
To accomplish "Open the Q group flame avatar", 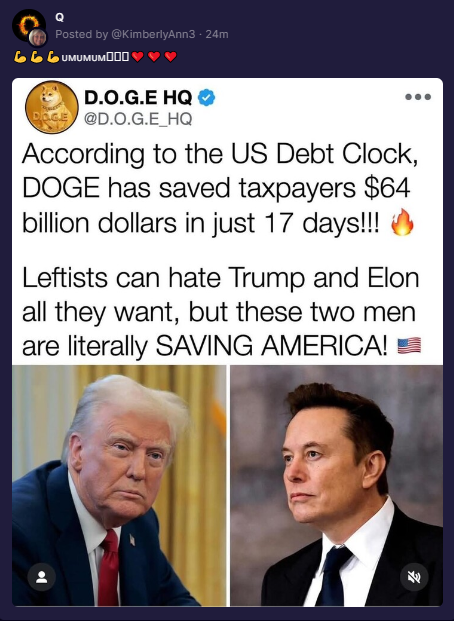I will pos(27,25).
